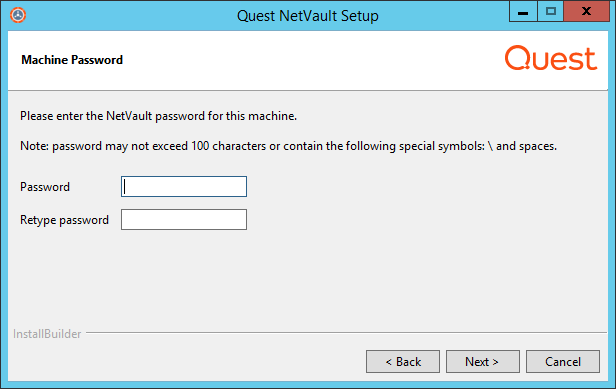
Task: Select the Retype password input field
Action: (184, 219)
